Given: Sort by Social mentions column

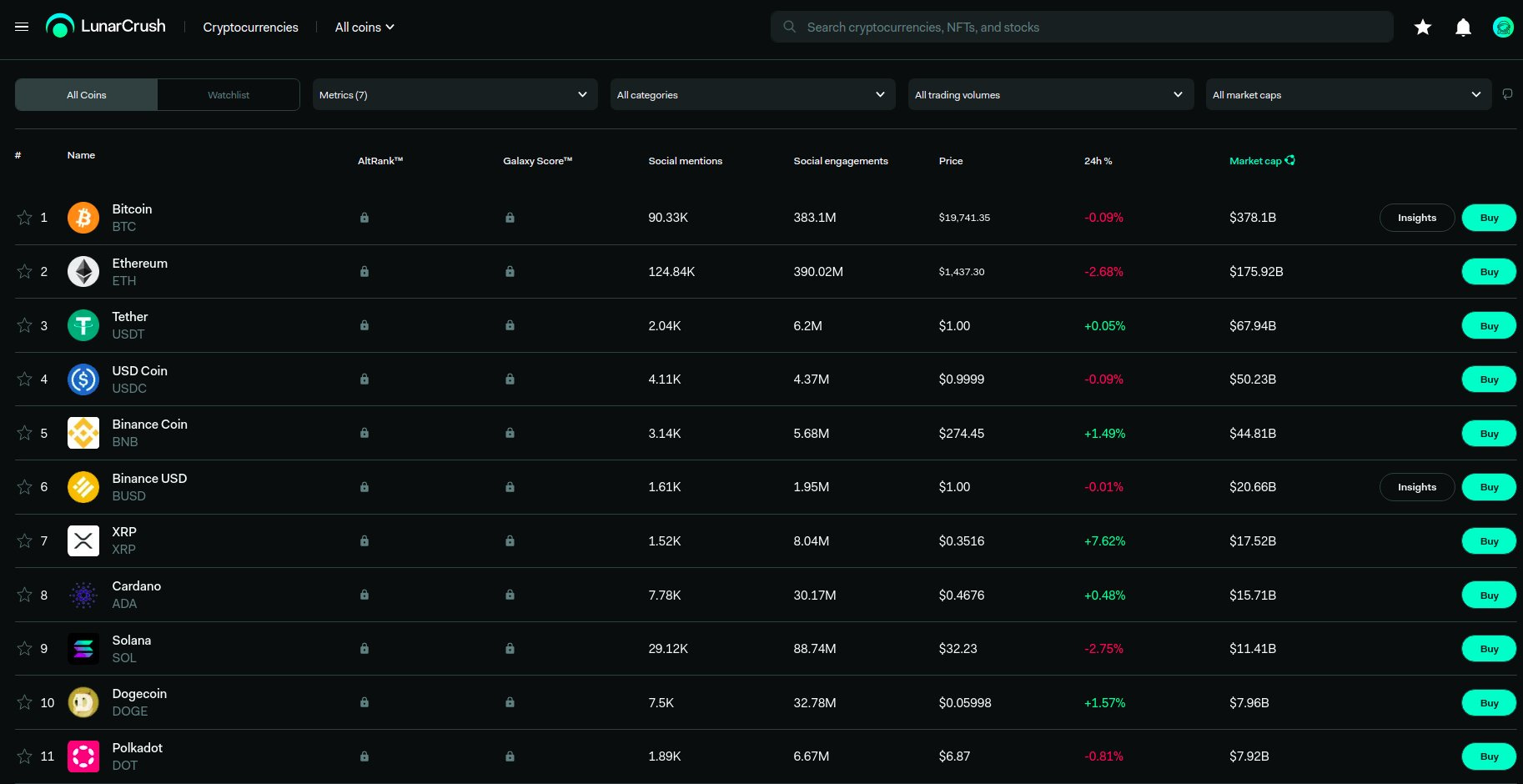Looking at the screenshot, I should 686,161.
